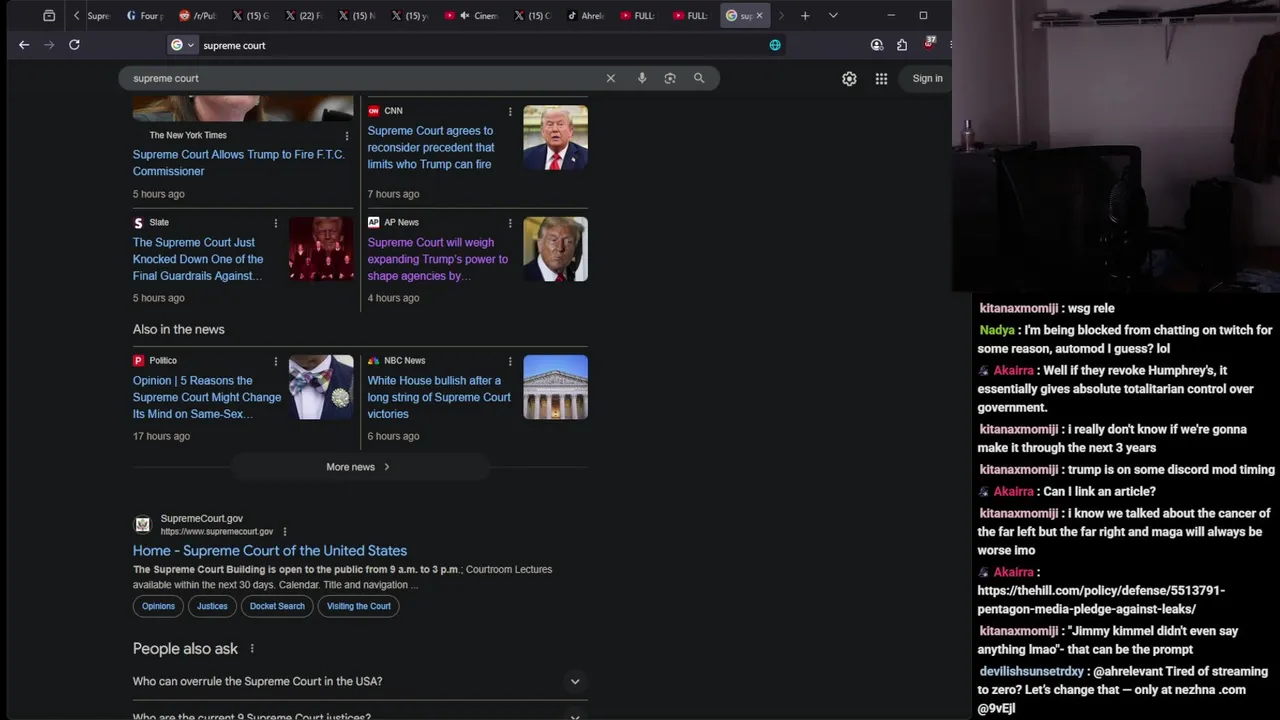Viewport: 1280px width, 720px height.
Task: Open options menu for the Politico story
Action: tap(276, 361)
